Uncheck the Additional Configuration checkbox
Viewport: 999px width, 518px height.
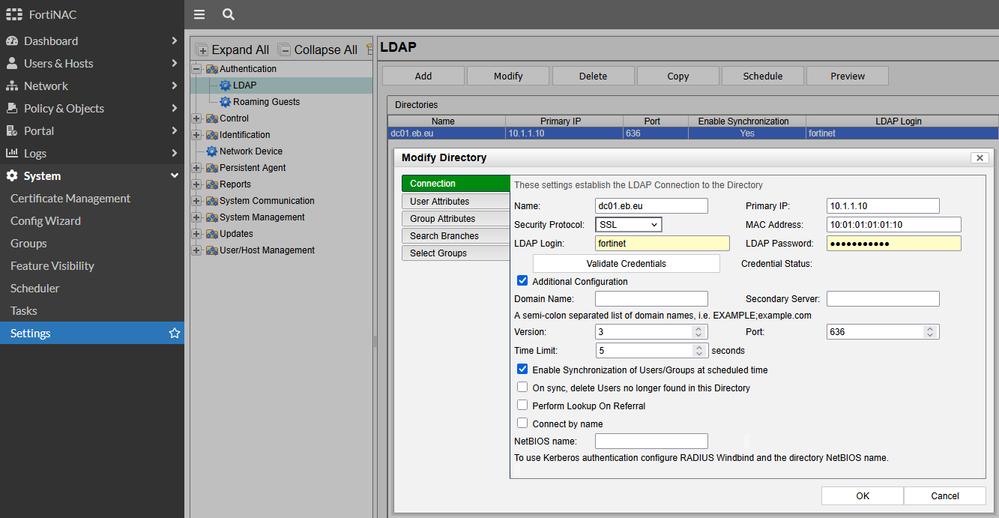click(522, 281)
